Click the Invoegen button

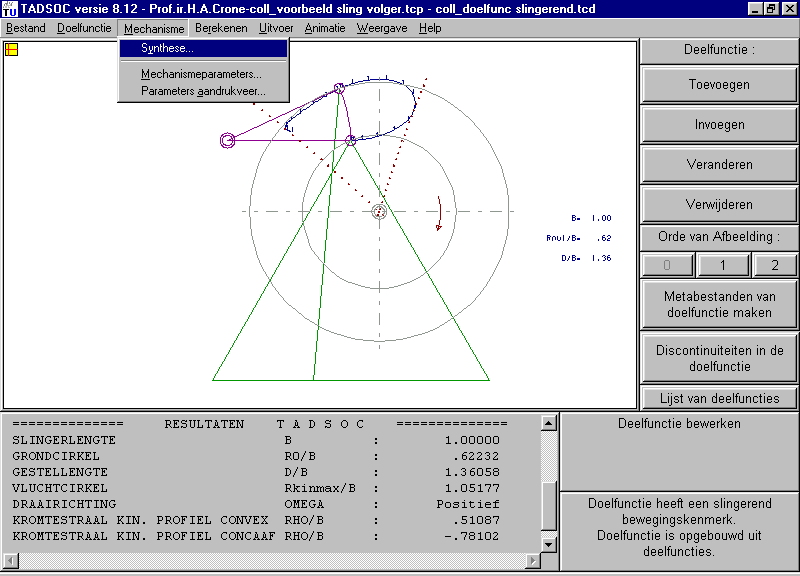[719, 124]
